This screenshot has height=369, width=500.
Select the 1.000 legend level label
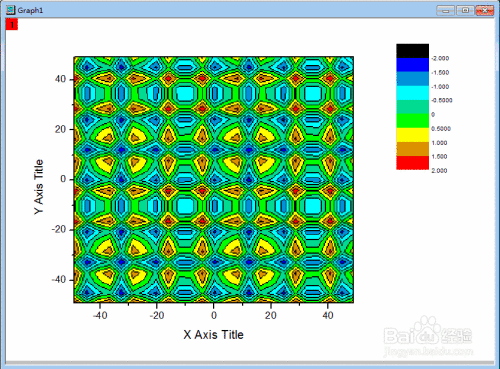coord(439,143)
